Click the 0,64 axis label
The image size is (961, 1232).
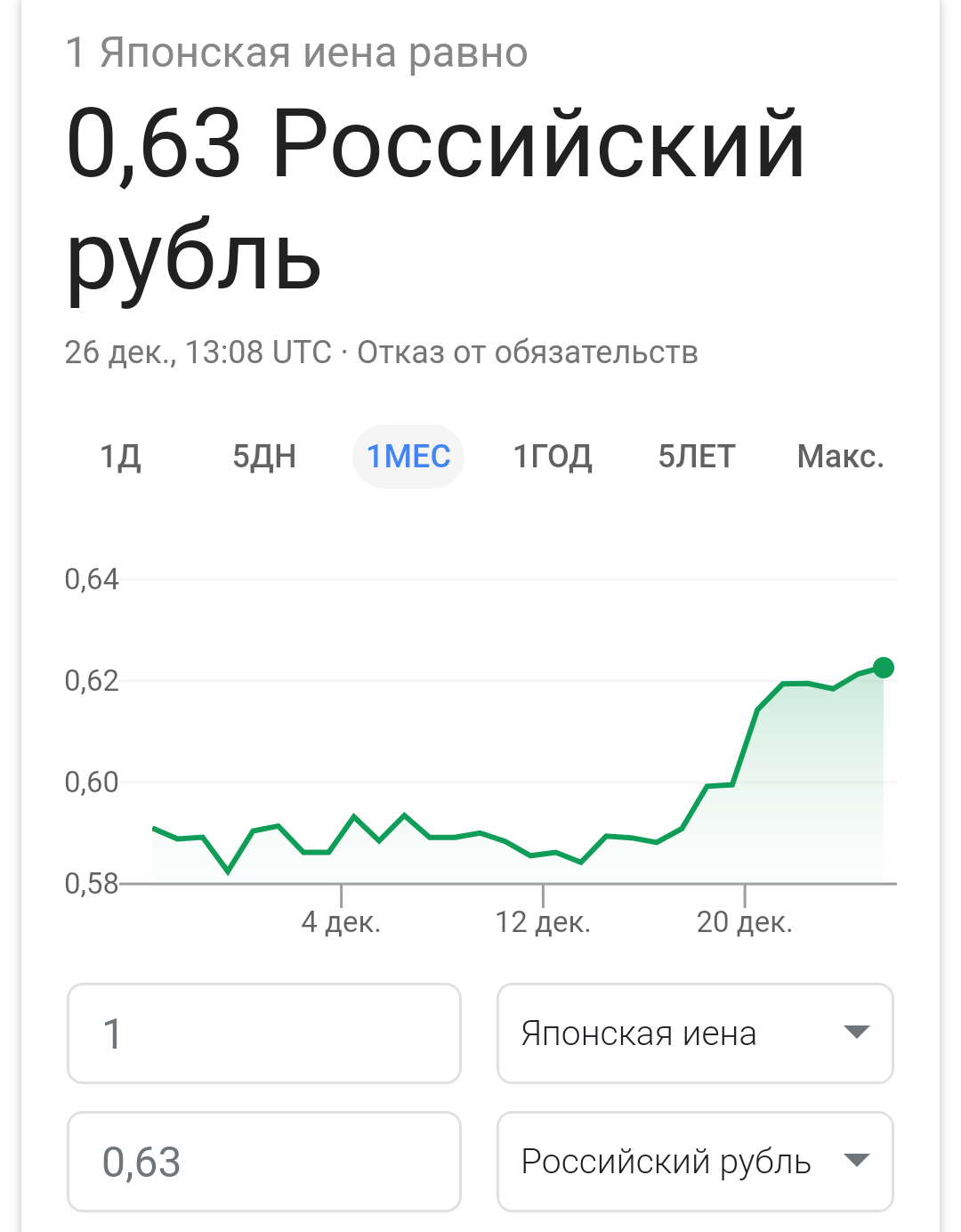[x=92, y=580]
